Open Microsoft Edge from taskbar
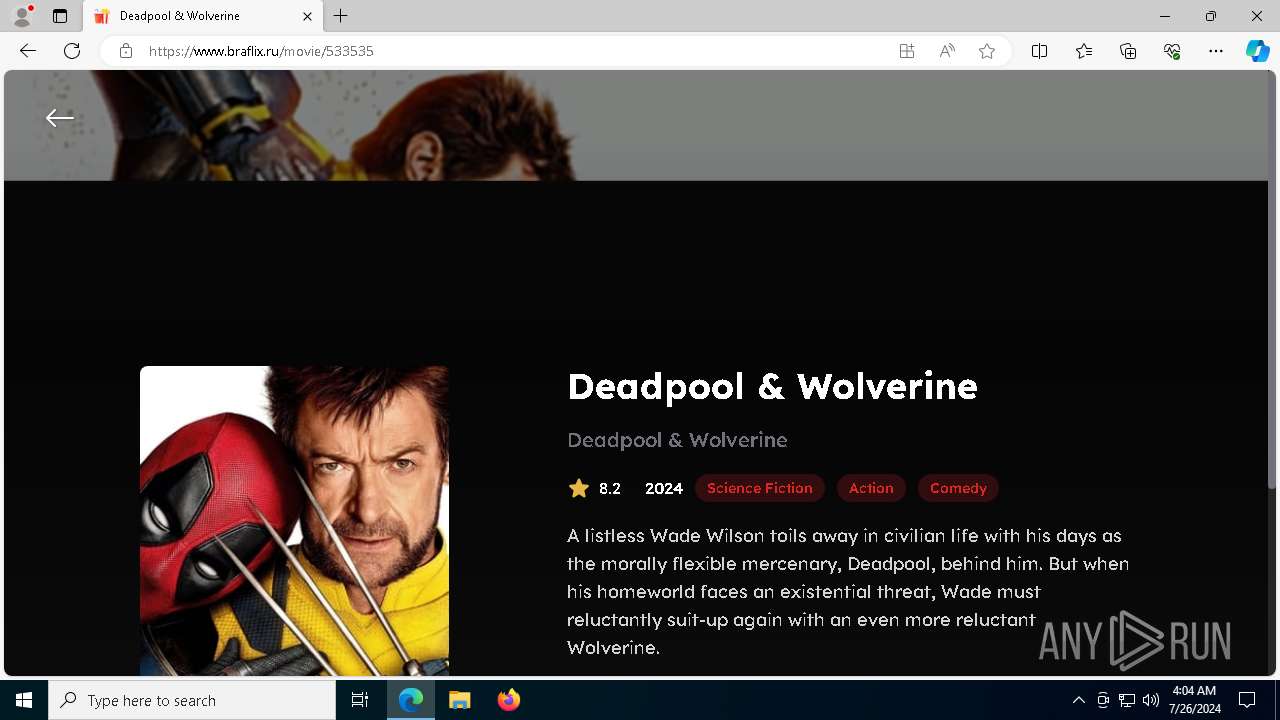The height and width of the screenshot is (720, 1280). pos(411,700)
